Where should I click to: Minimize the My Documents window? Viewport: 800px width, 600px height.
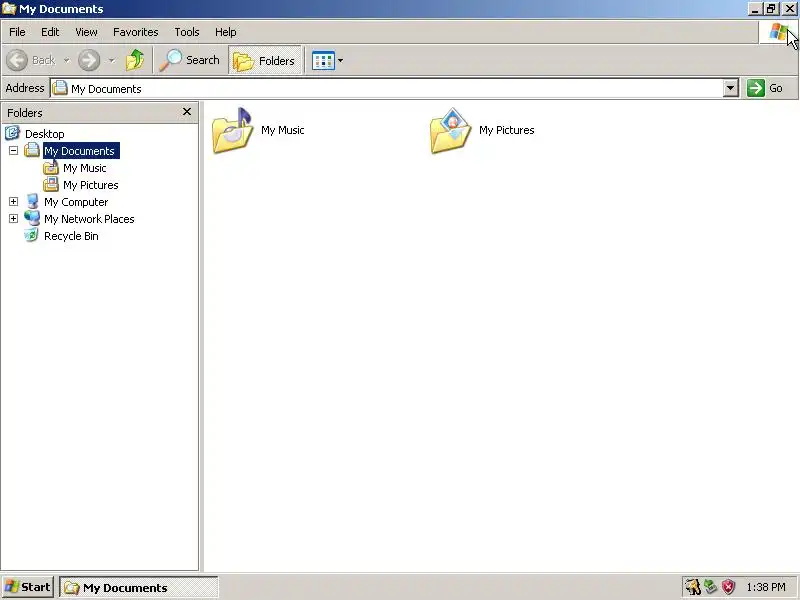pos(755,9)
